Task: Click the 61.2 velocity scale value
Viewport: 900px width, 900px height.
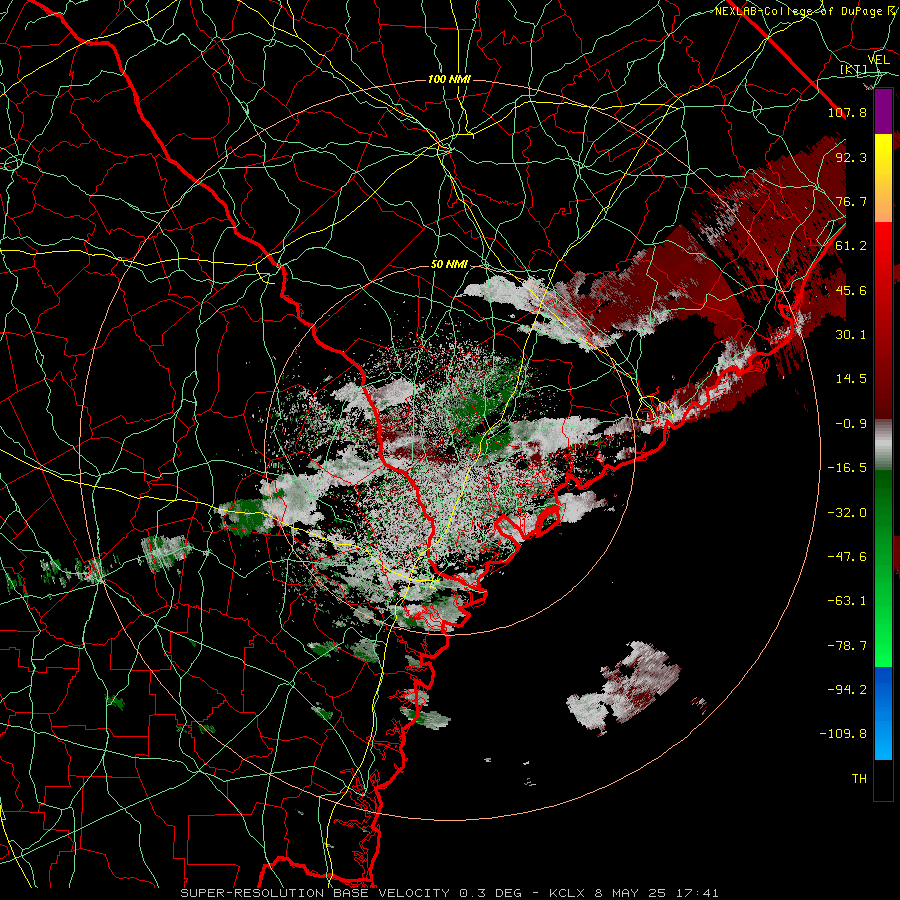Action: click(851, 246)
